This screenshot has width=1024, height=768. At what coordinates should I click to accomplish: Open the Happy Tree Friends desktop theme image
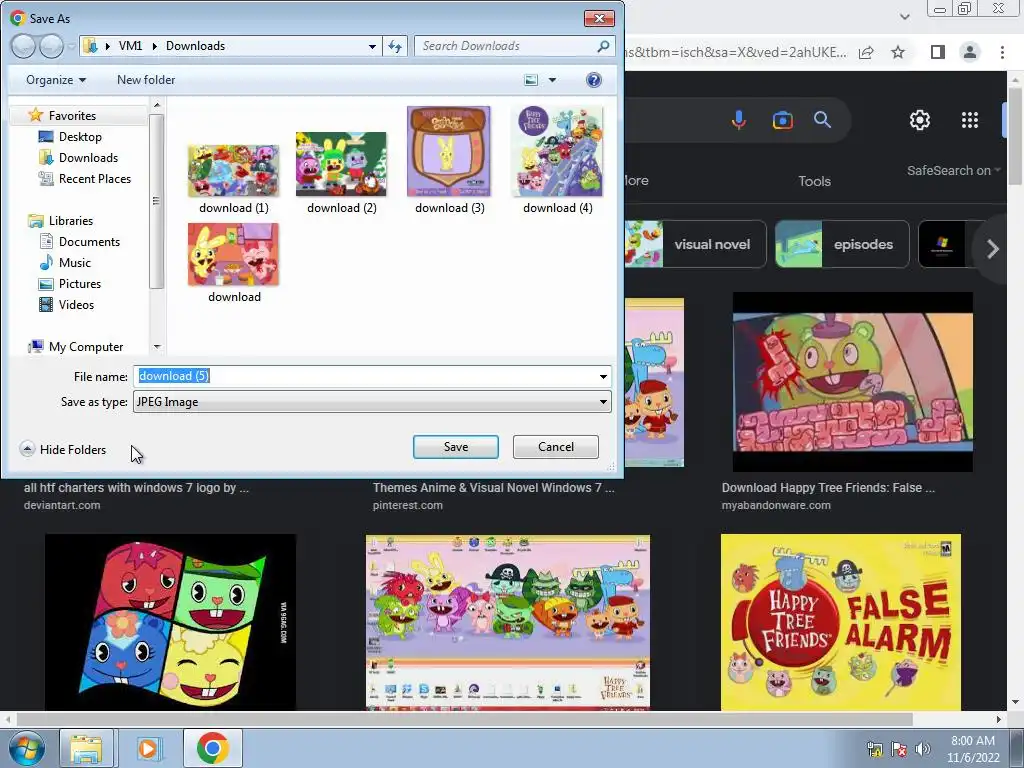coord(507,622)
